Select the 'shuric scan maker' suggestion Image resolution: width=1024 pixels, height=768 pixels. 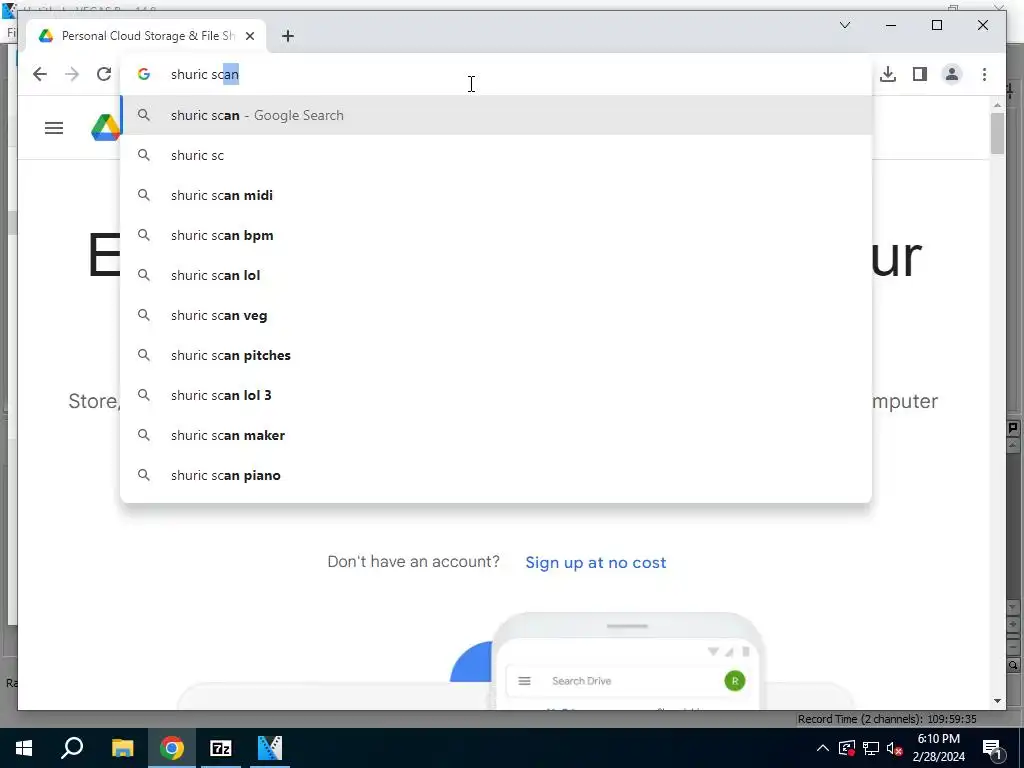[496, 435]
